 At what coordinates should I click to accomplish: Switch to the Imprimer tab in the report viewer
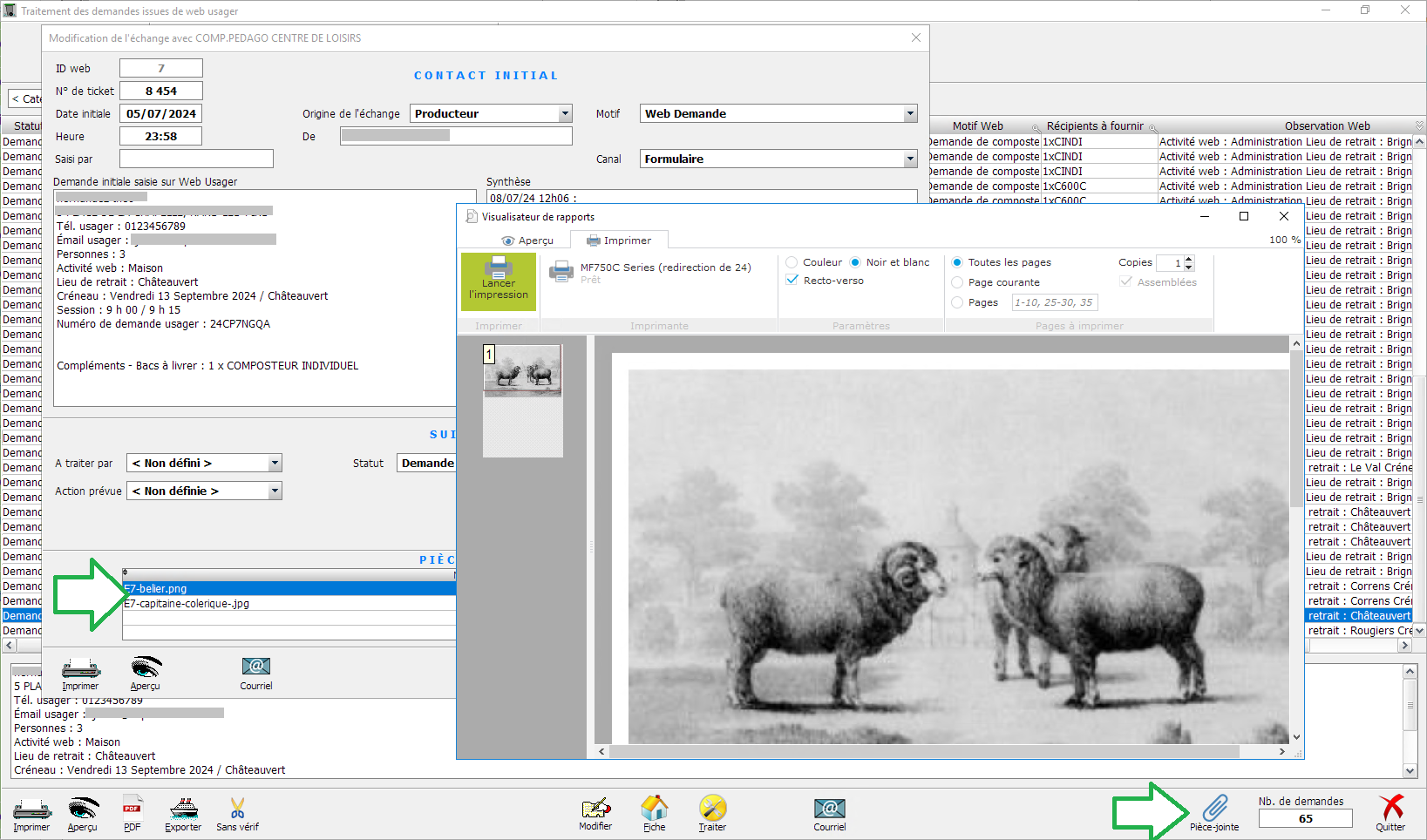[619, 240]
